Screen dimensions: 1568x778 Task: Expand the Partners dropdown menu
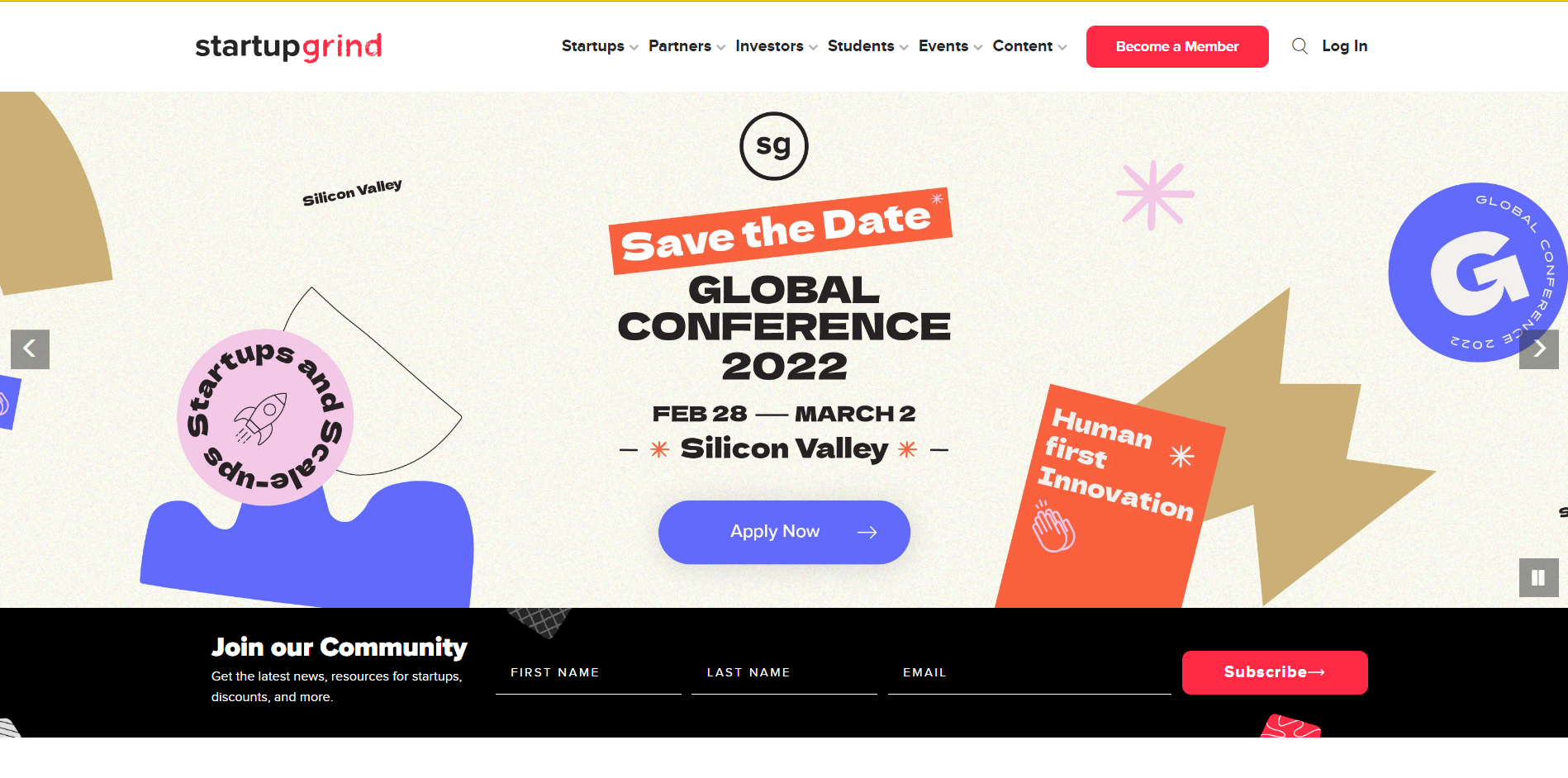[687, 46]
